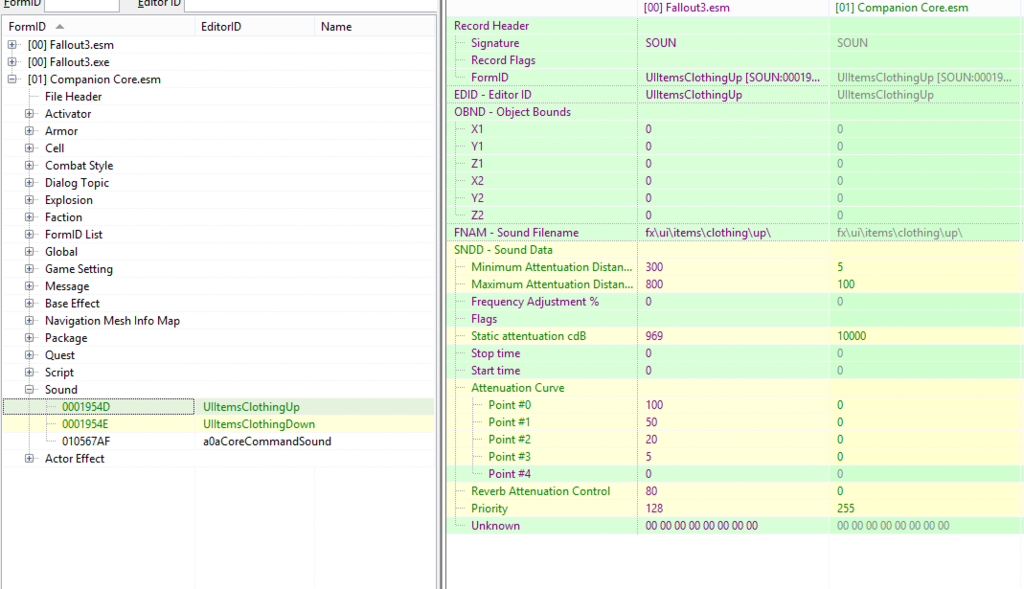Screen dimensions: 1024x589
Task: Click Fallout3.esm Point #1 value 50
Action: pos(652,422)
